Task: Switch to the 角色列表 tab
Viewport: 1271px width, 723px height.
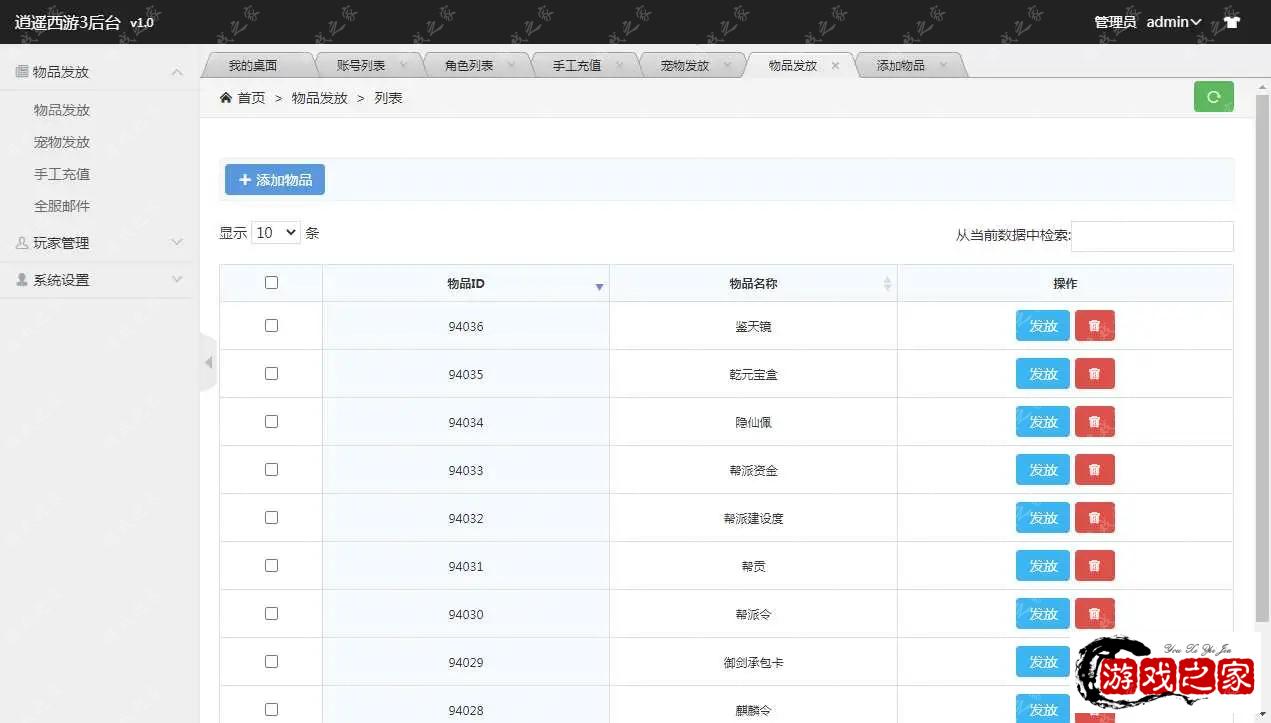Action: [x=469, y=66]
